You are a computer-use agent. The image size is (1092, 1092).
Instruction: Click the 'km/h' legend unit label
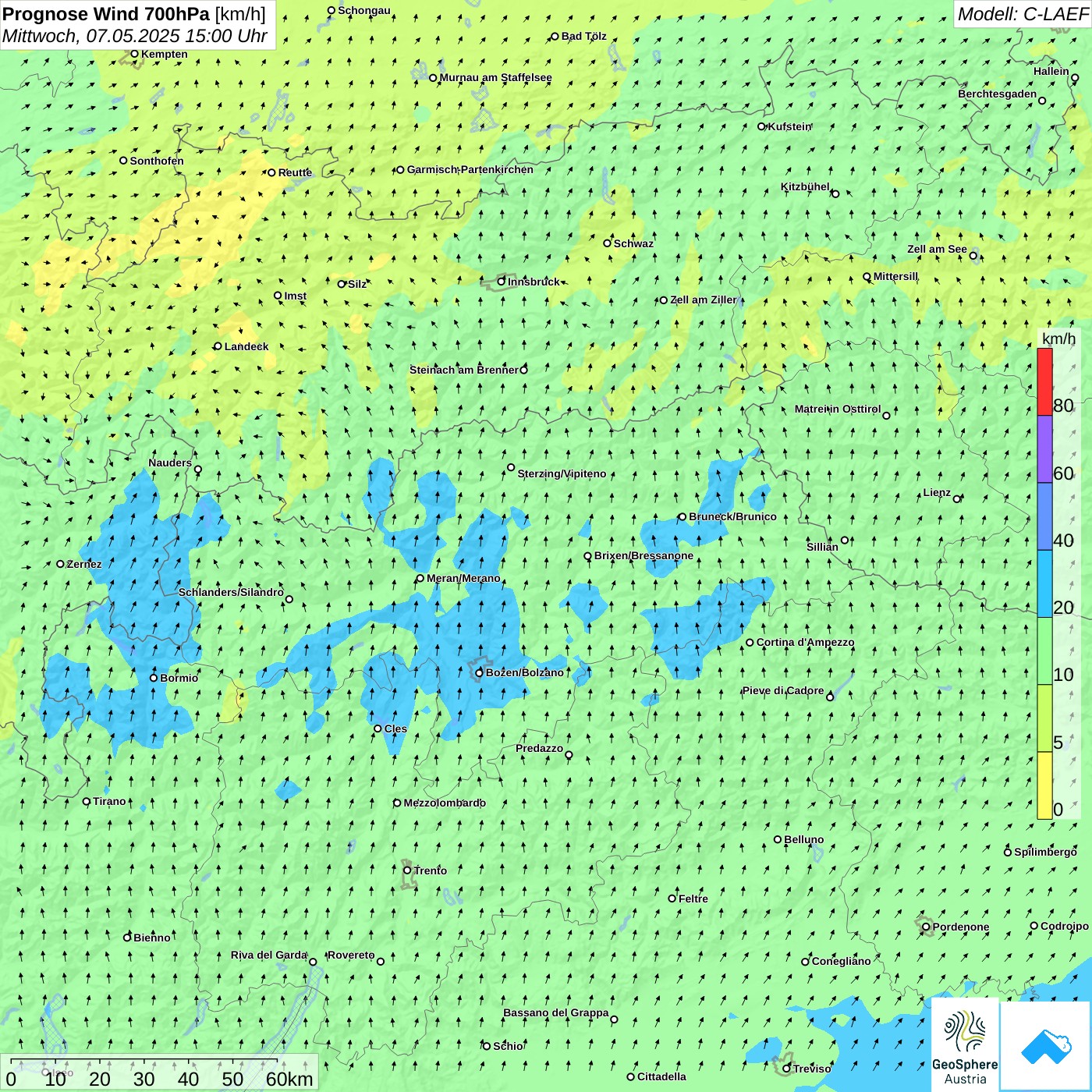1058,339
